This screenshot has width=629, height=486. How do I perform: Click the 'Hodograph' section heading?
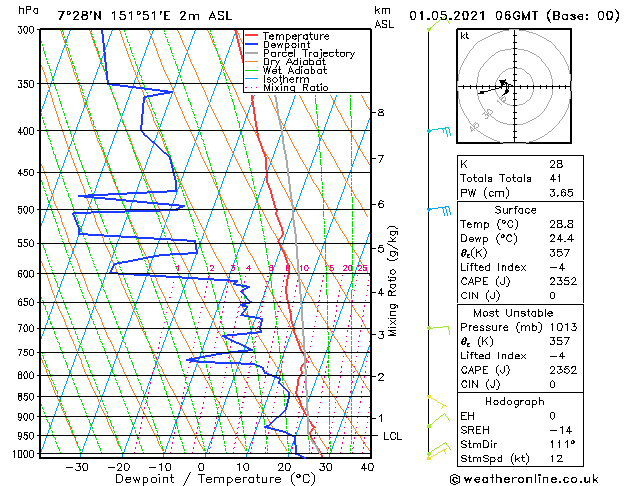tap(515, 401)
